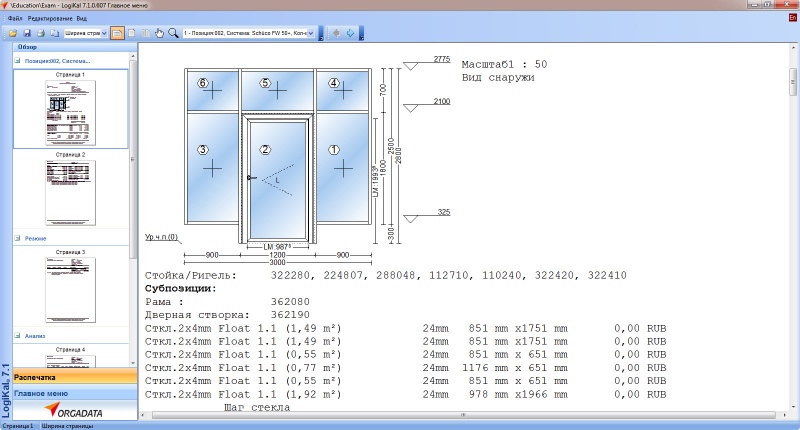Open the Файл menu
This screenshot has width=800, height=430.
click(x=15, y=18)
